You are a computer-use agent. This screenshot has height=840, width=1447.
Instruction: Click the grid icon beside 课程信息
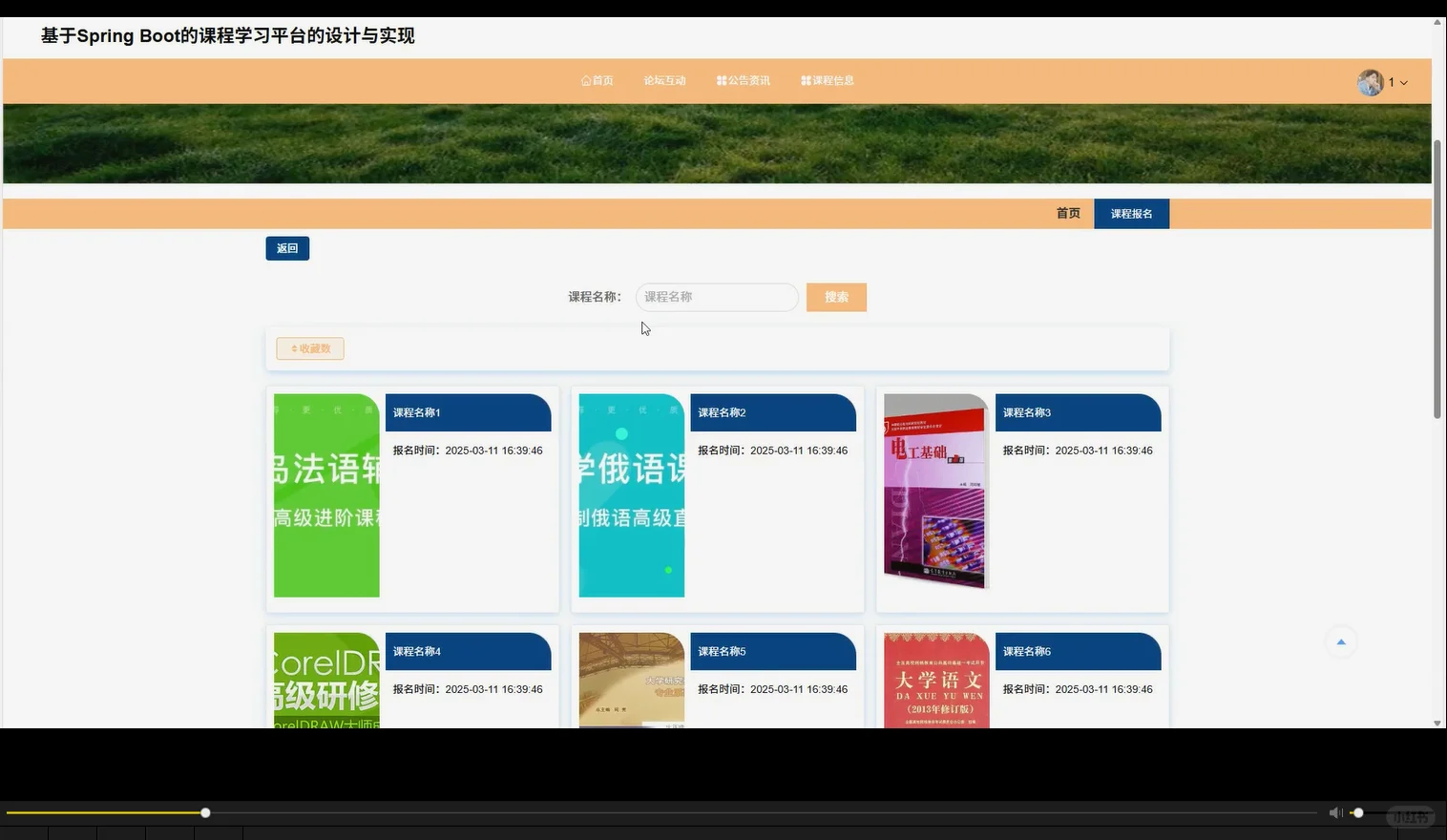(805, 80)
